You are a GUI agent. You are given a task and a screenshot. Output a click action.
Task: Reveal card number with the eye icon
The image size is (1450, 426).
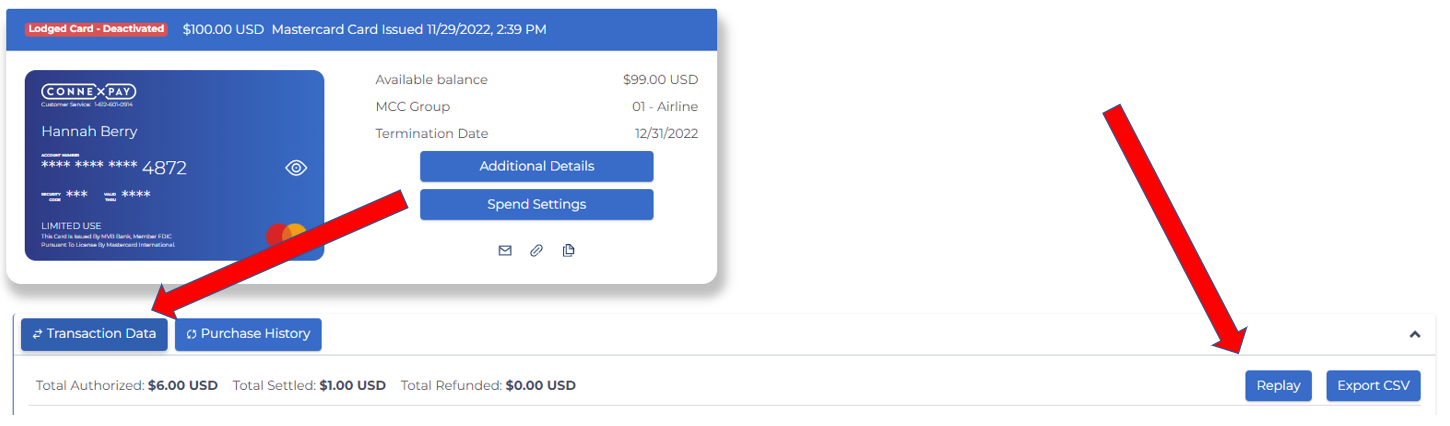(x=296, y=168)
